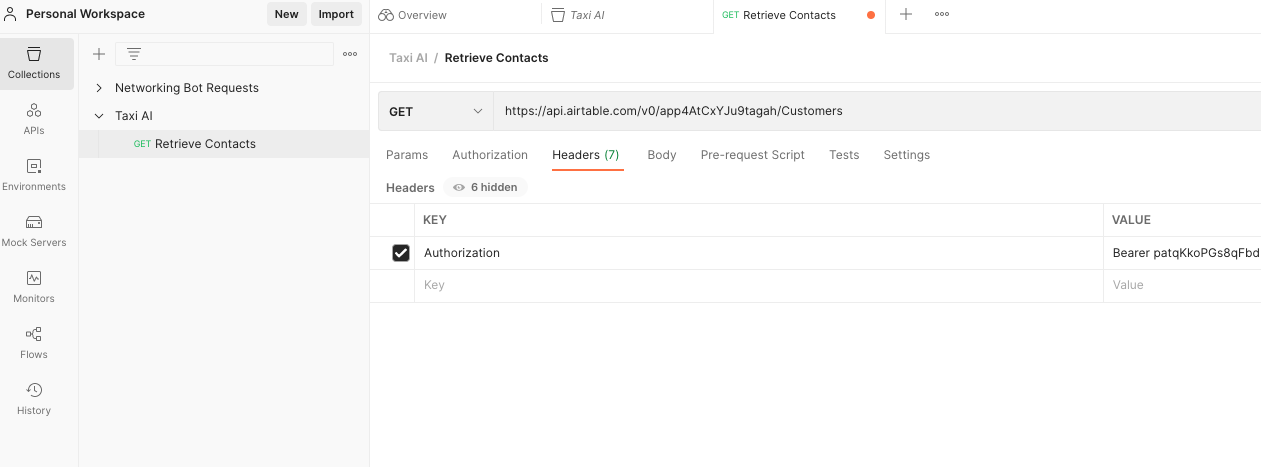Click the Authorization key cell
This screenshot has height=467, width=1261.
(x=759, y=253)
